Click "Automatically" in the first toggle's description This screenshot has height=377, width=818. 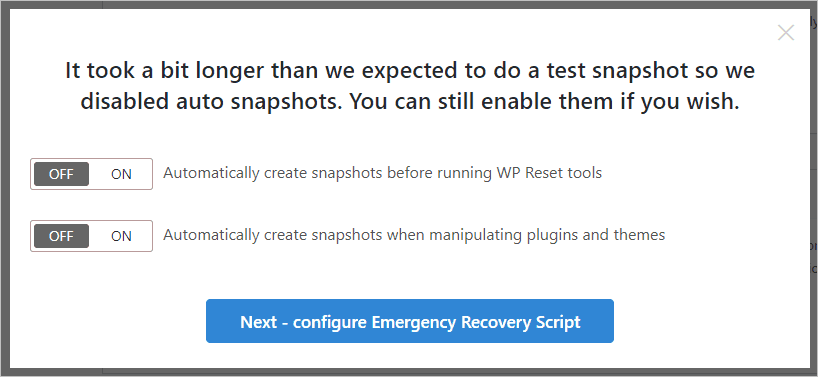211,173
